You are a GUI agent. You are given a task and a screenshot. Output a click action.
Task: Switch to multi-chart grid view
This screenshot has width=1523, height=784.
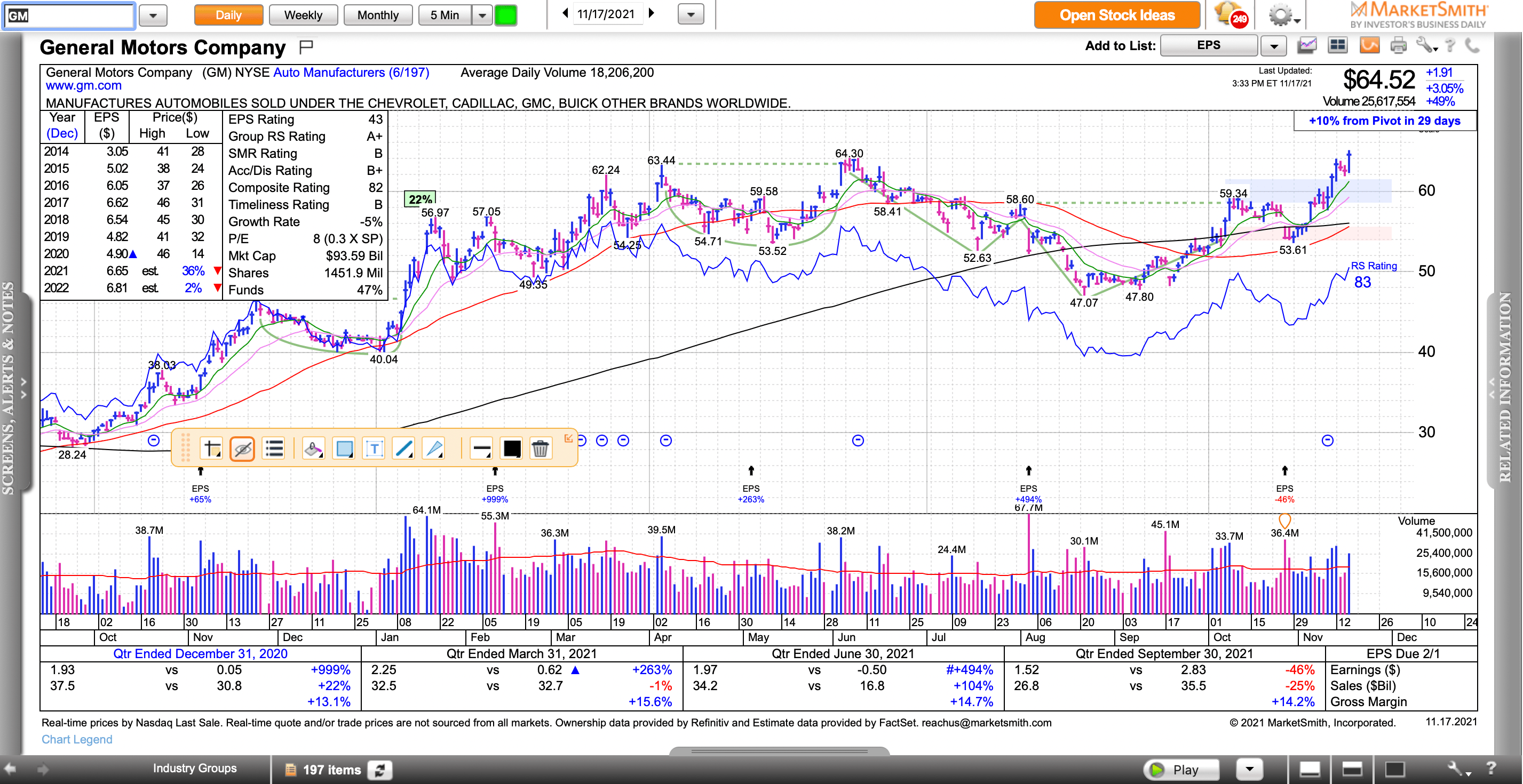pyautogui.click(x=1337, y=45)
